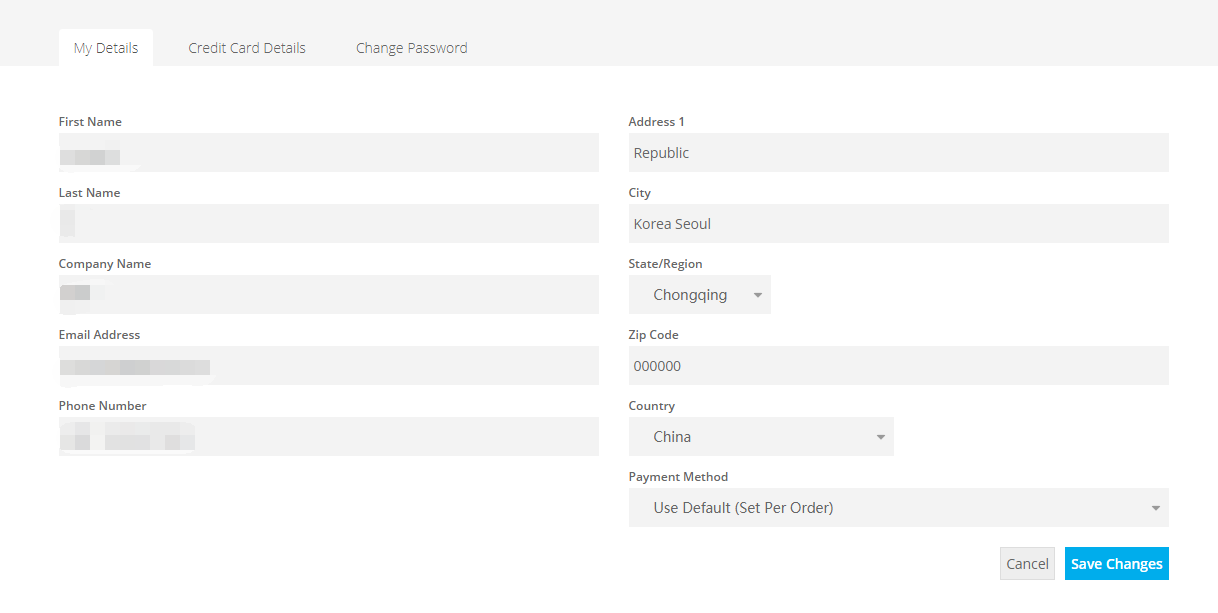
Task: Click the Address 1 field containing Republic
Action: 899,153
